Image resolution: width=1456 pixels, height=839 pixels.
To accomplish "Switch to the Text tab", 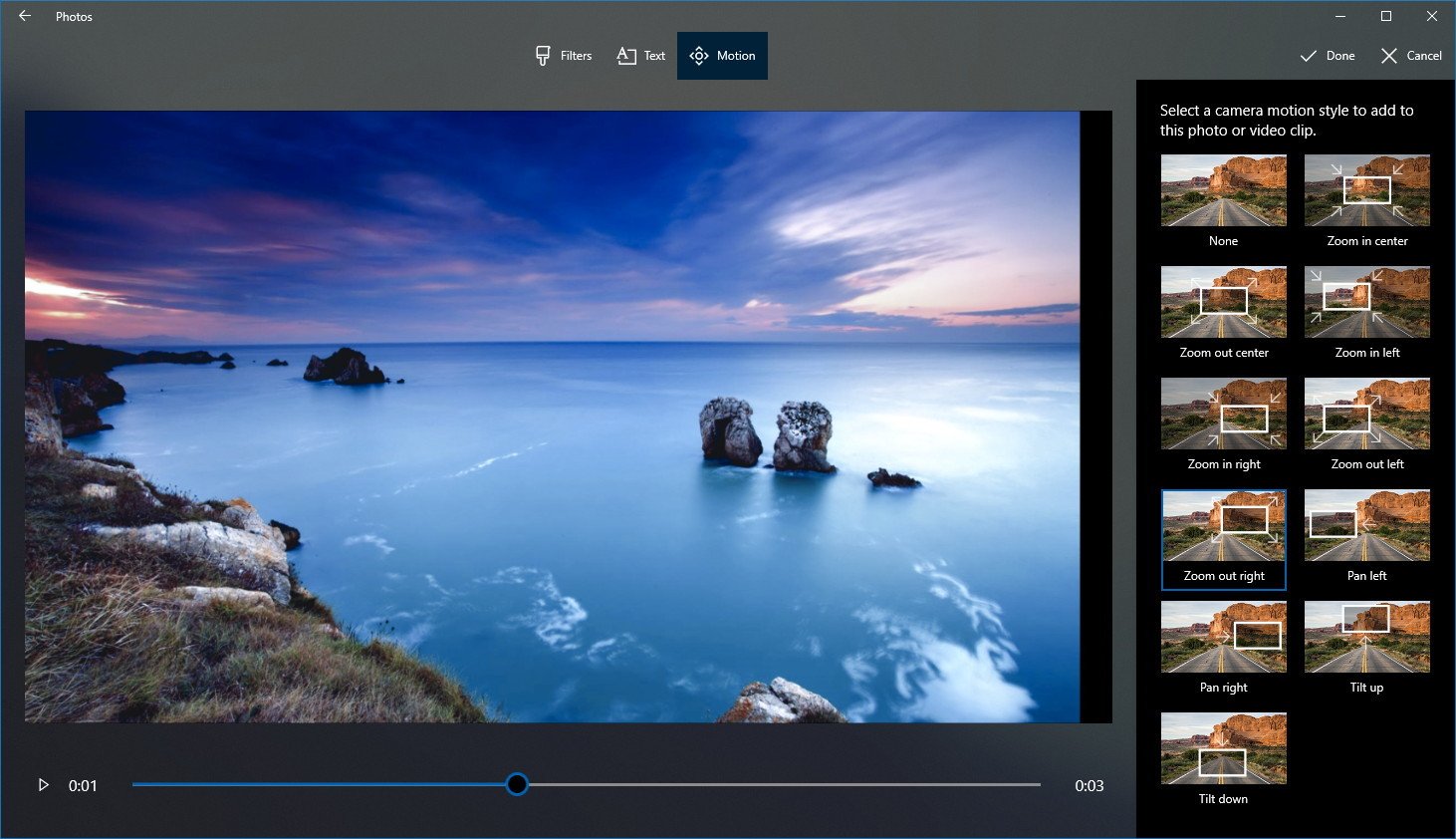I will (x=641, y=56).
